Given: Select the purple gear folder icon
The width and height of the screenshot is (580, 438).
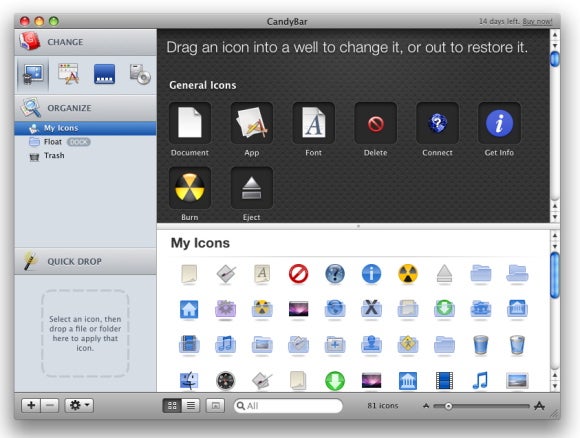Looking at the screenshot, I should click(x=225, y=309).
